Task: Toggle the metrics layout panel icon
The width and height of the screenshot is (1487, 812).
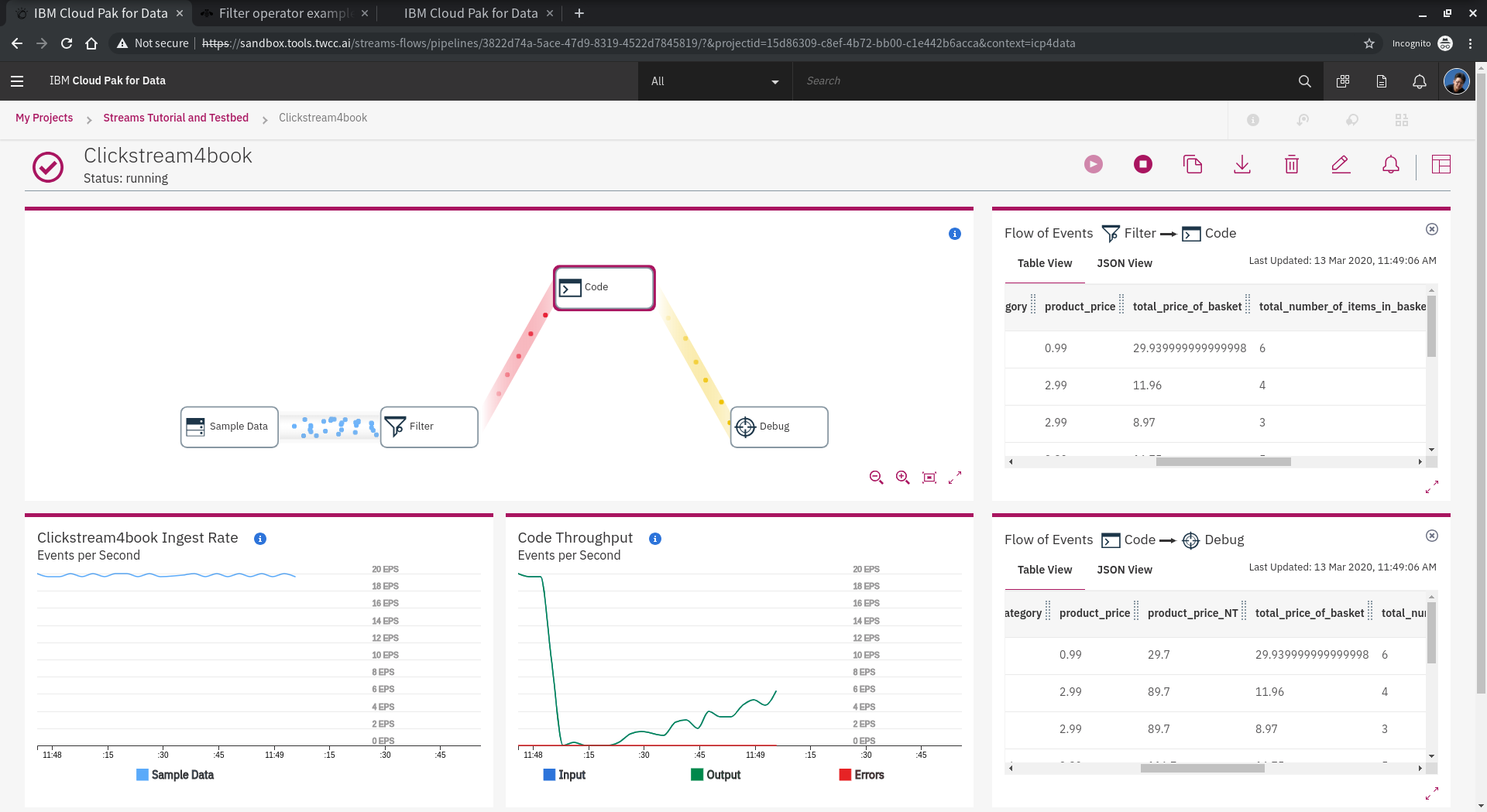Action: click(1441, 164)
